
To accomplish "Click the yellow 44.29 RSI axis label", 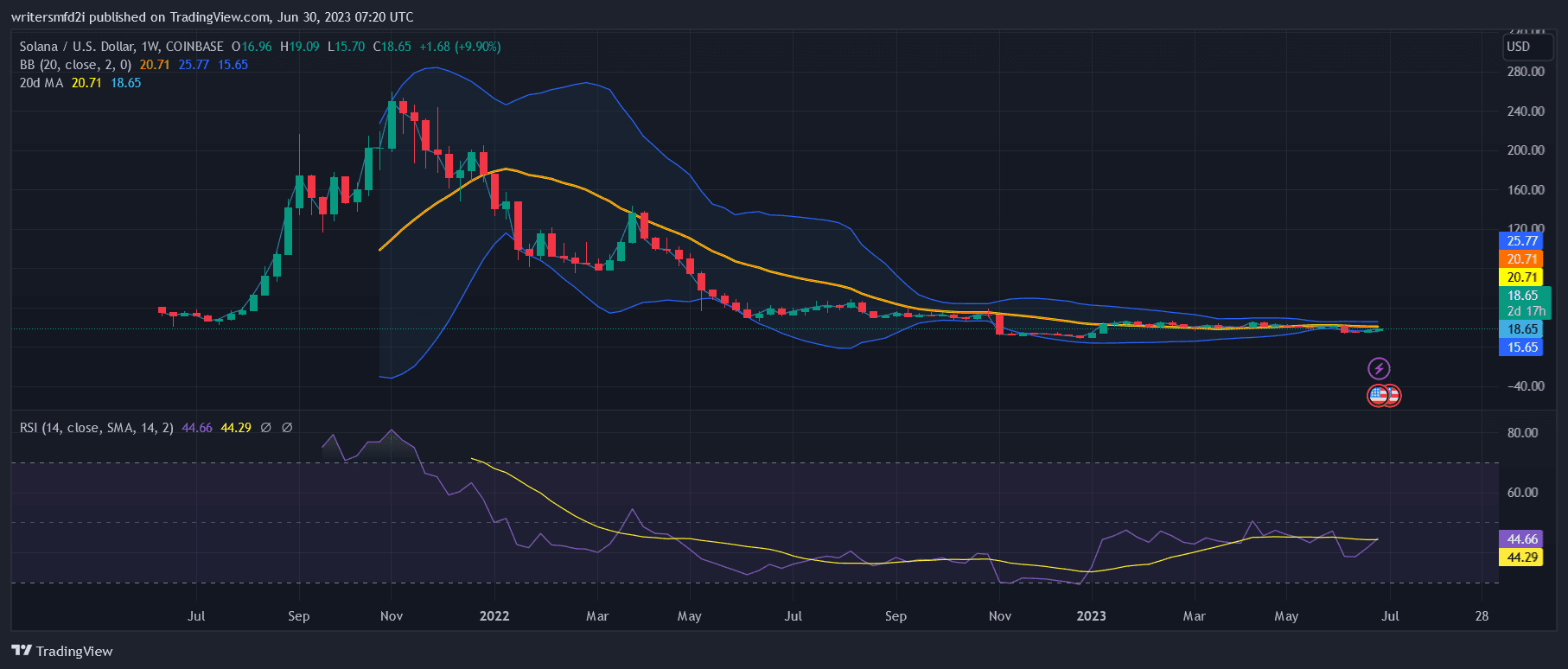I will click(x=1522, y=557).
